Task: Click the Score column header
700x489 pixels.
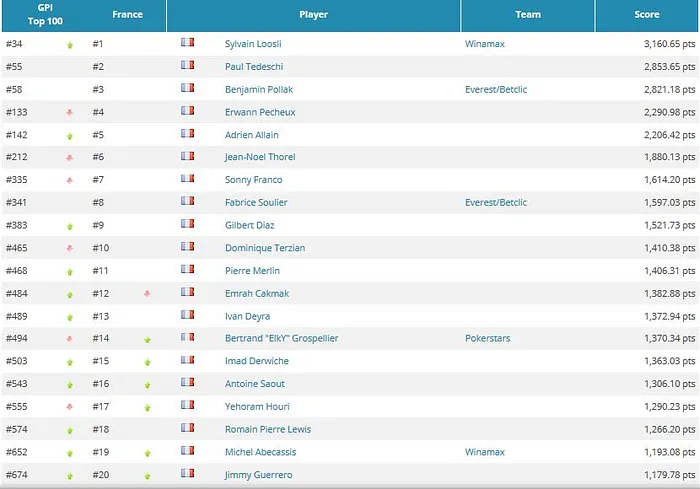Action: tap(646, 15)
